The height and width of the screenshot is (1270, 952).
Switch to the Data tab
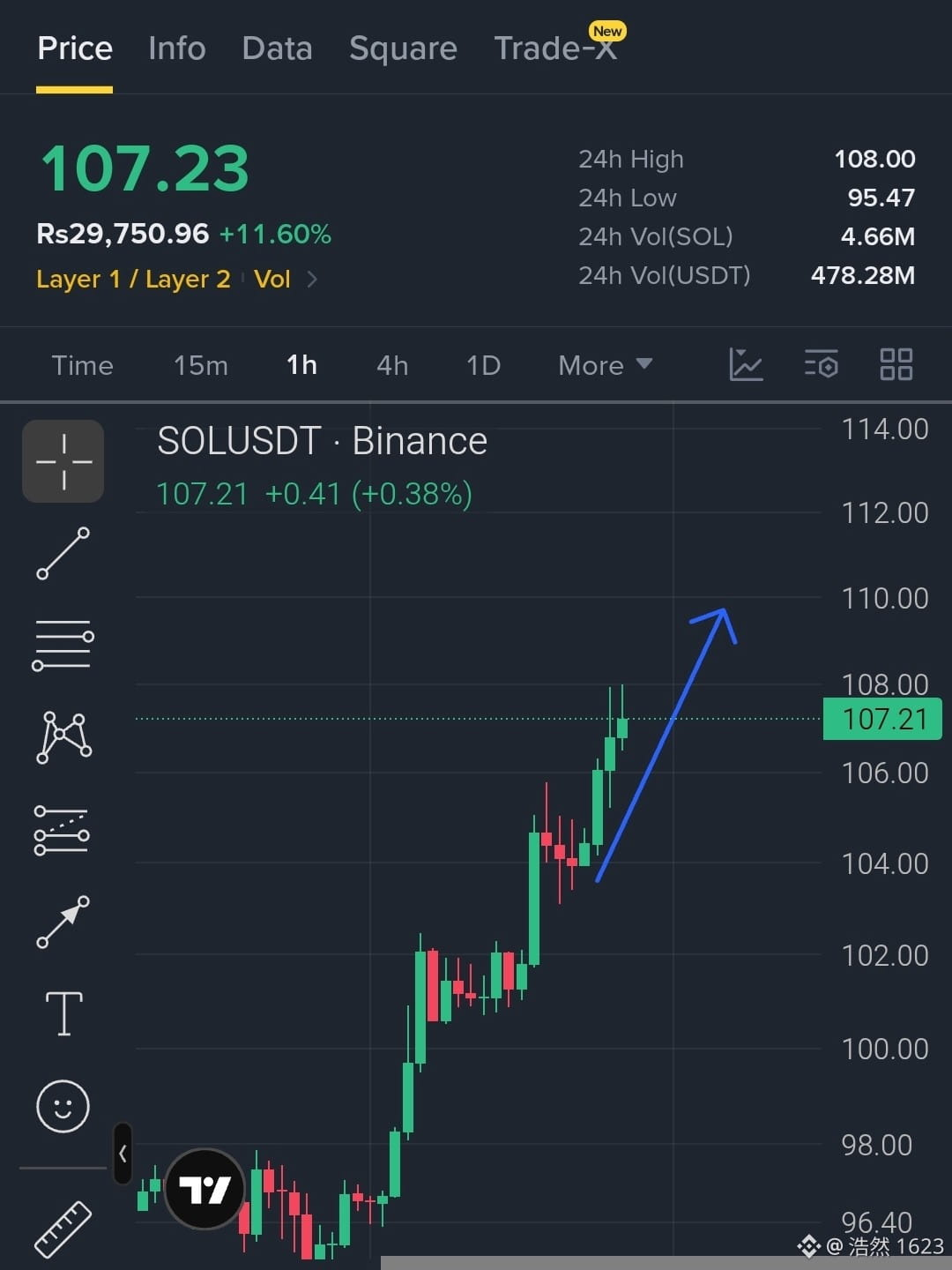278,49
